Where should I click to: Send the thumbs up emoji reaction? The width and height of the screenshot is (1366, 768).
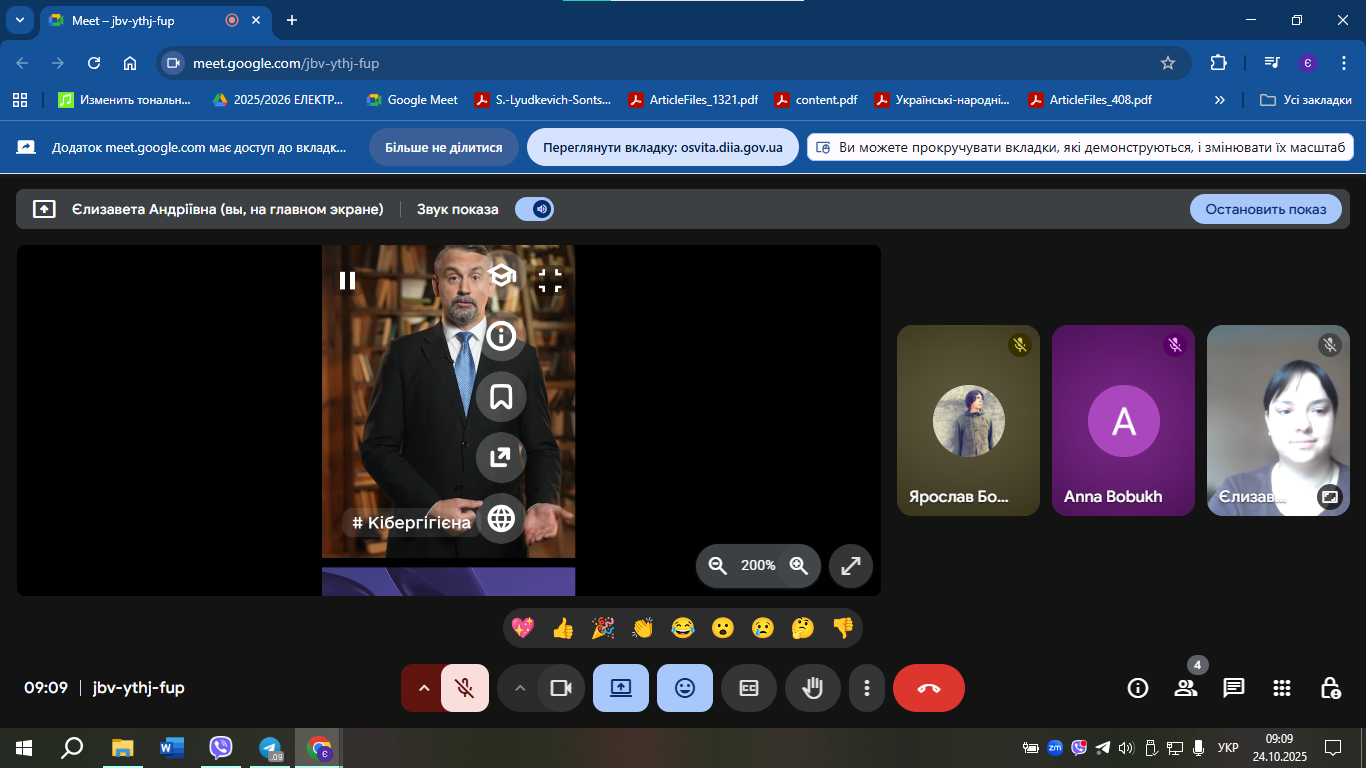point(563,628)
